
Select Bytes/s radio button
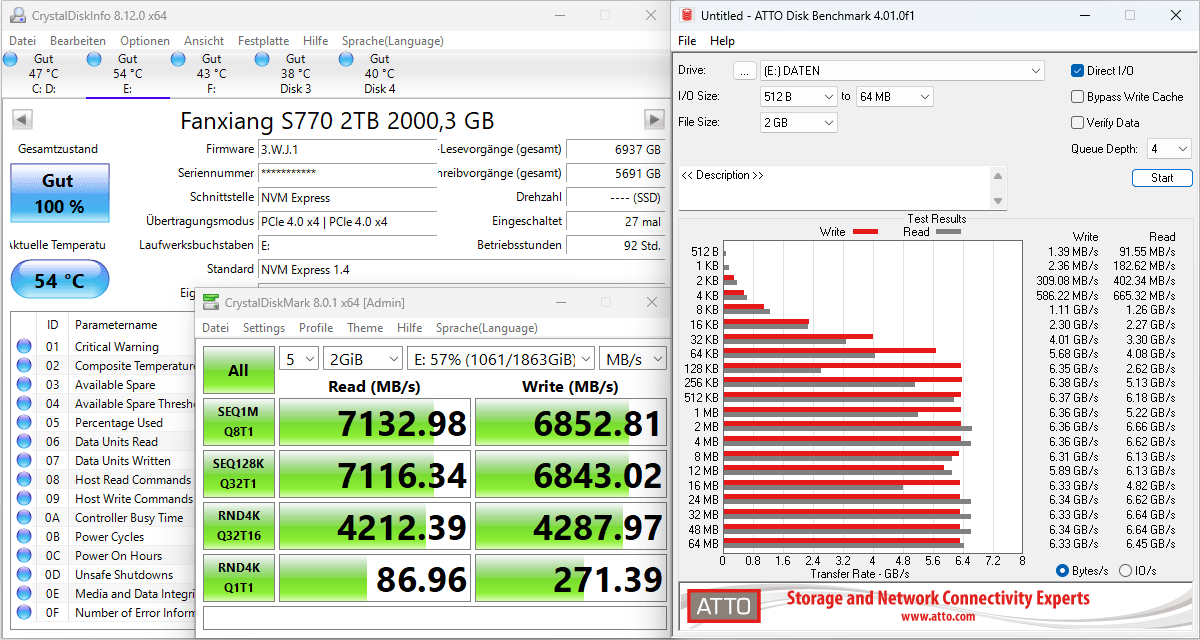point(1062,571)
